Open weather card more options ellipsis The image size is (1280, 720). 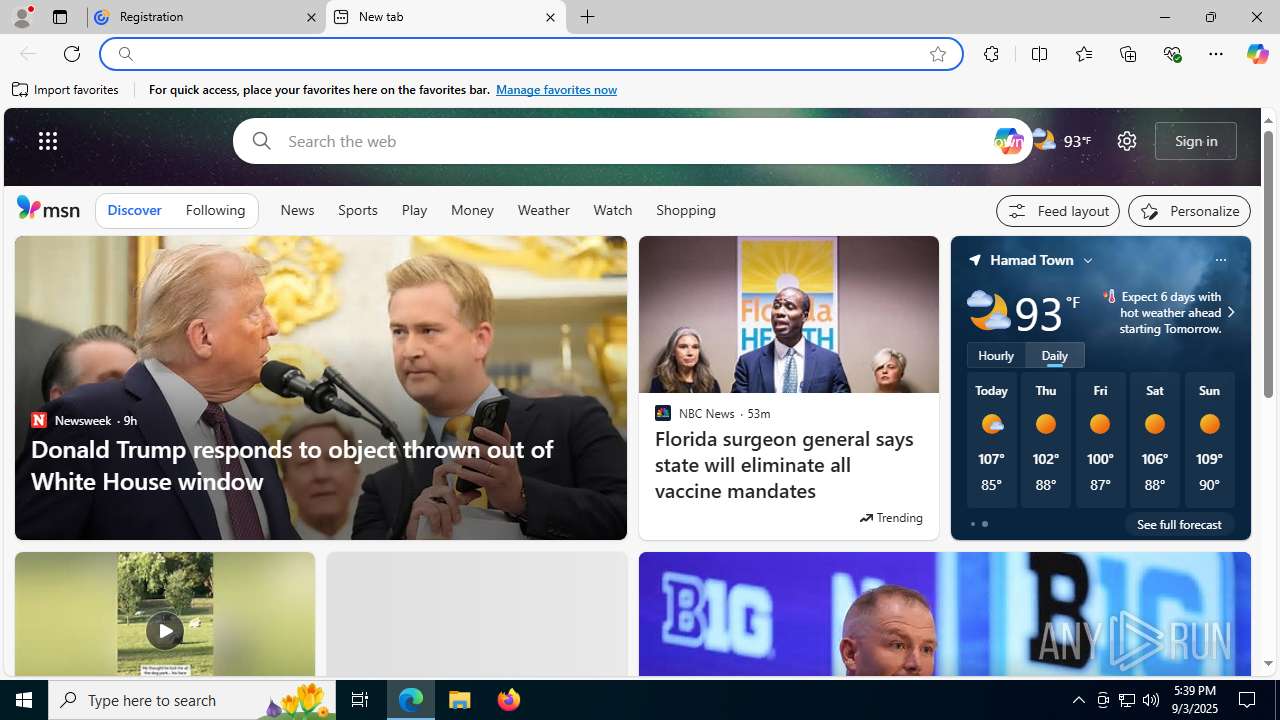click(1220, 260)
